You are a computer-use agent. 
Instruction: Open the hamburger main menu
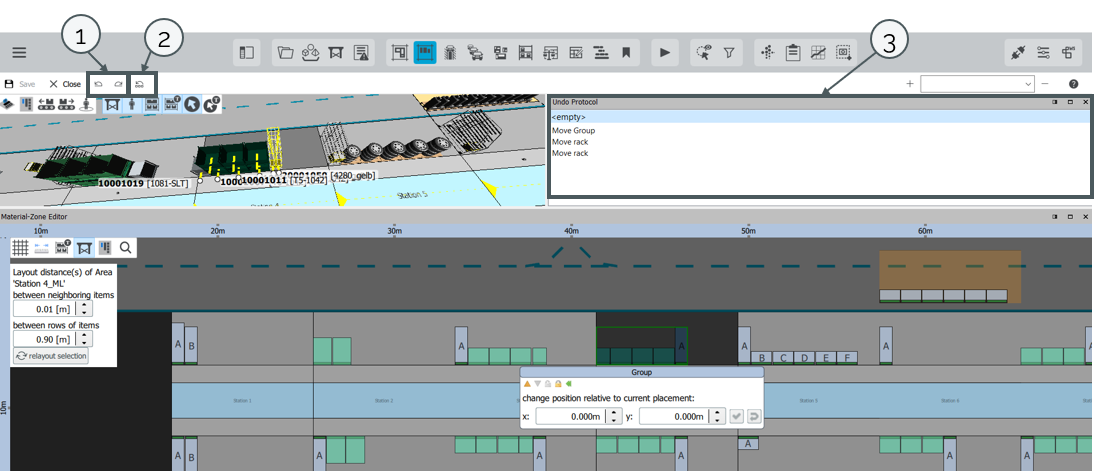[19, 53]
